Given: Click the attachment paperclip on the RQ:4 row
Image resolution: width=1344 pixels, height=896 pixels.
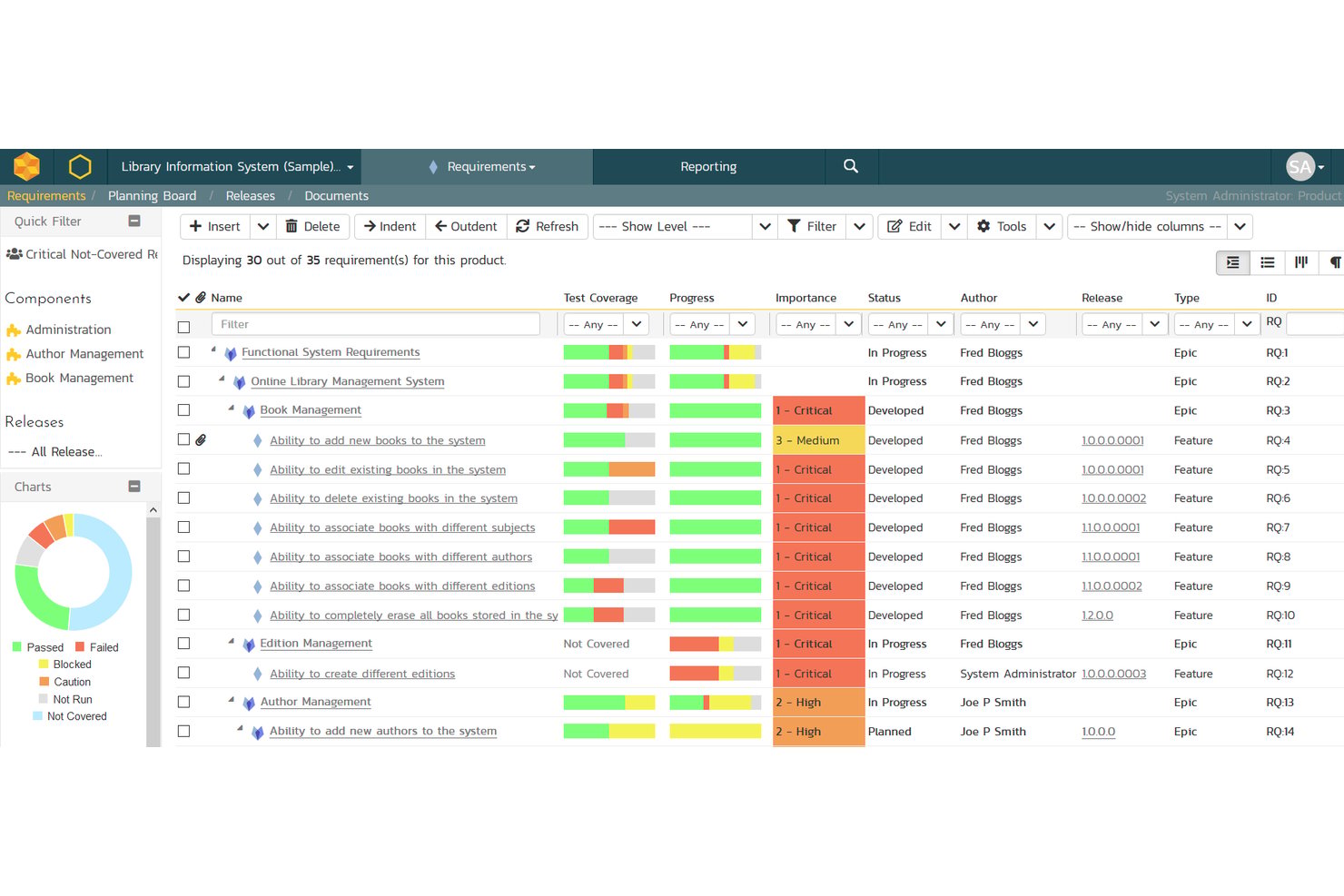Looking at the screenshot, I should pos(201,439).
